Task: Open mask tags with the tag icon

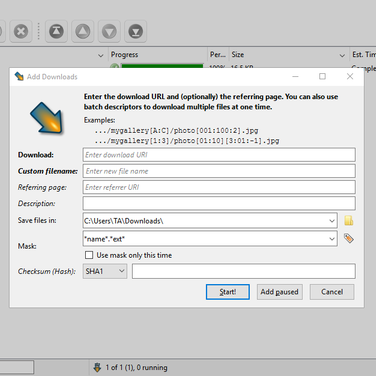Action: (x=348, y=238)
